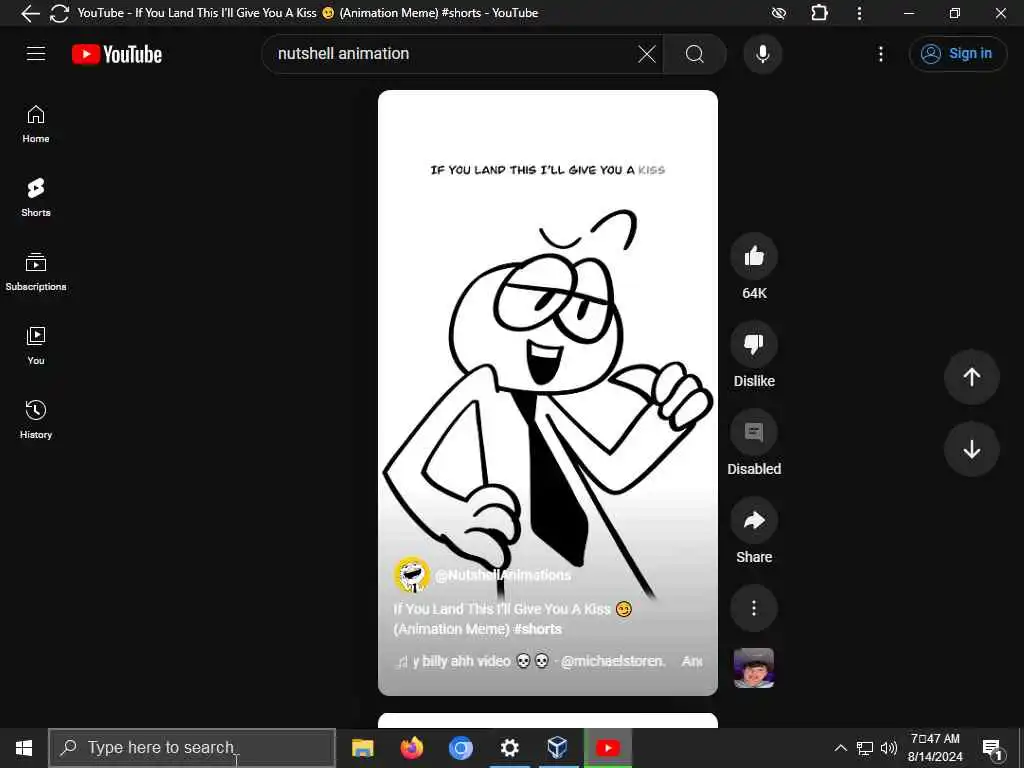
Task: Open the sound source thumbnail
Action: coord(754,668)
